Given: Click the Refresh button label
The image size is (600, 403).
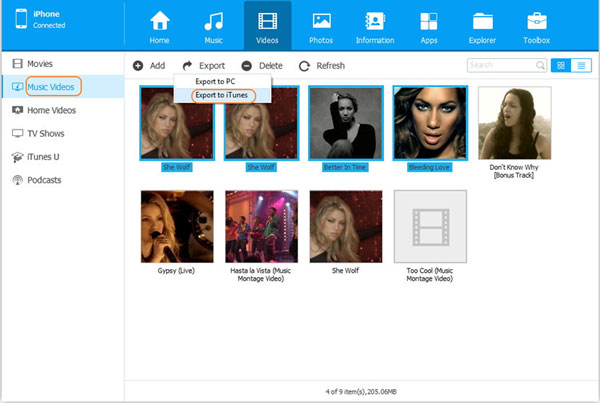Looking at the screenshot, I should click(x=331, y=66).
